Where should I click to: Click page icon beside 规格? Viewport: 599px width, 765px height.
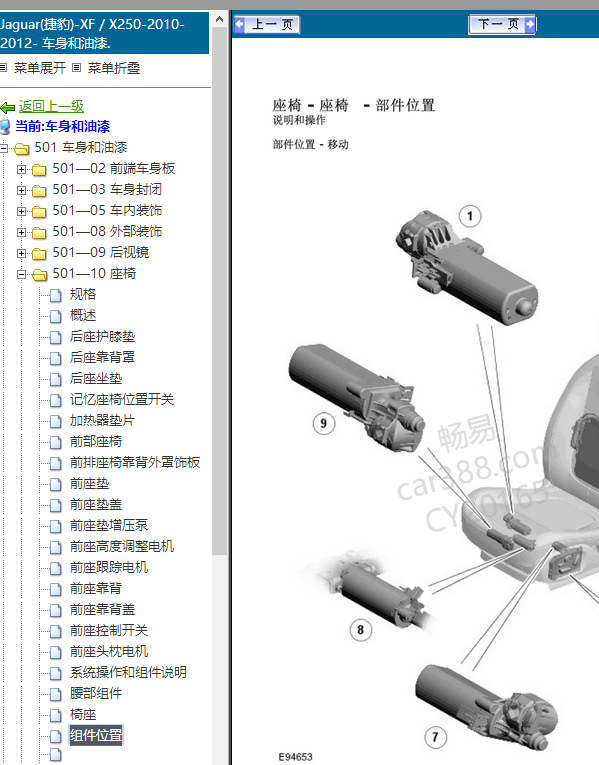click(x=56, y=296)
